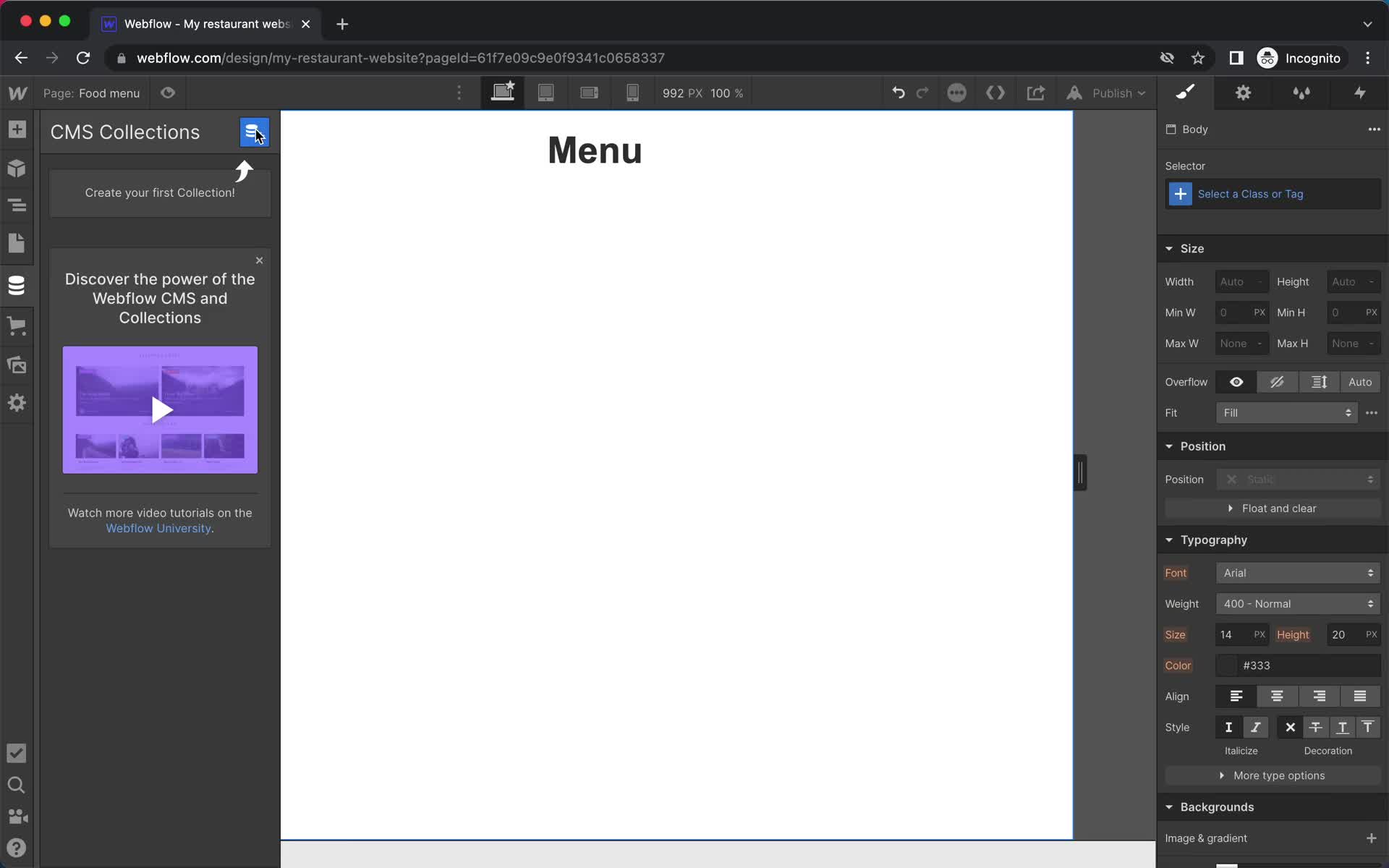Image resolution: width=1389 pixels, height=868 pixels.
Task: Toggle page preview eye icon
Action: [x=168, y=93]
